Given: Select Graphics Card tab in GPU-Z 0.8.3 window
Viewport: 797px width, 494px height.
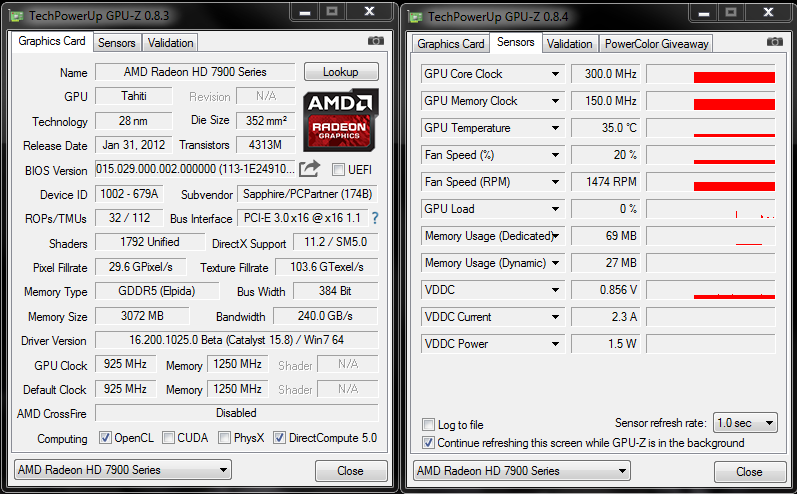Looking at the screenshot, I should click(52, 41).
